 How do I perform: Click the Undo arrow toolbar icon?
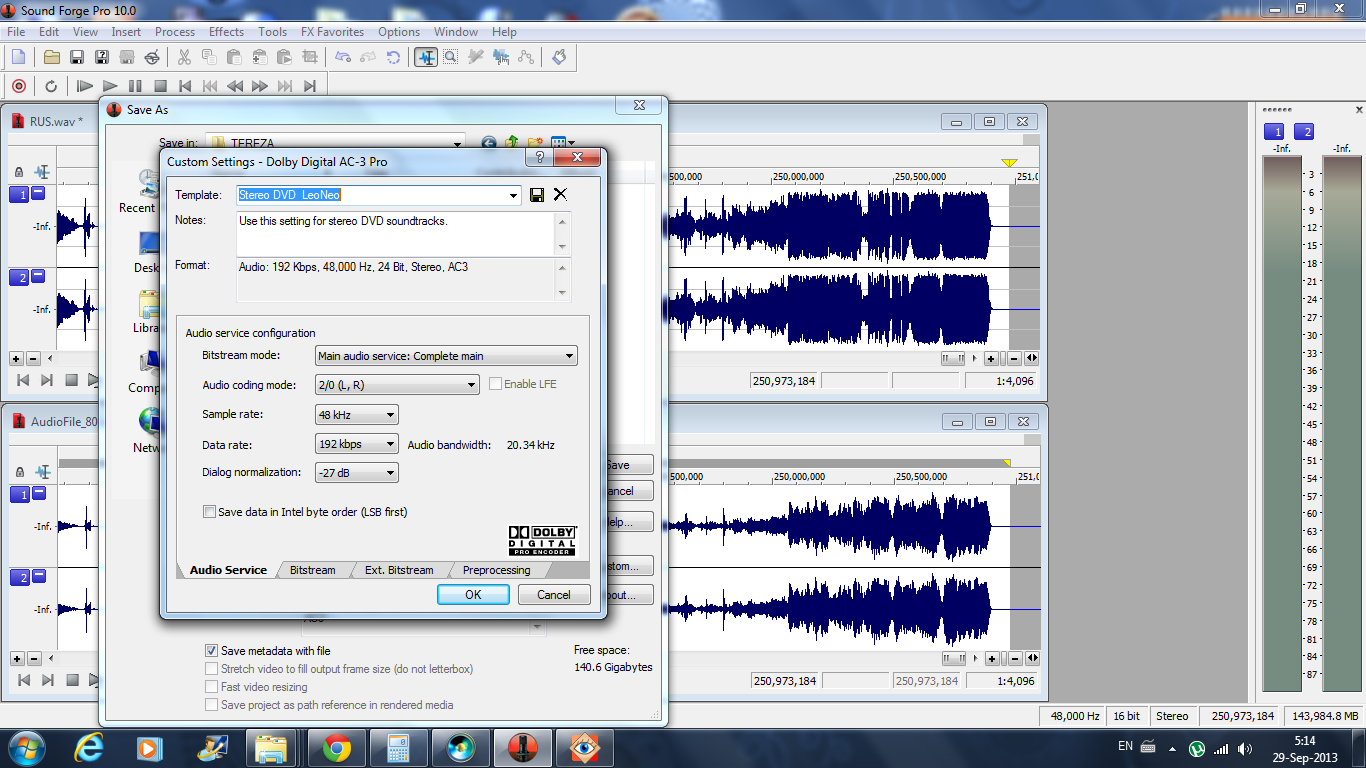(343, 57)
